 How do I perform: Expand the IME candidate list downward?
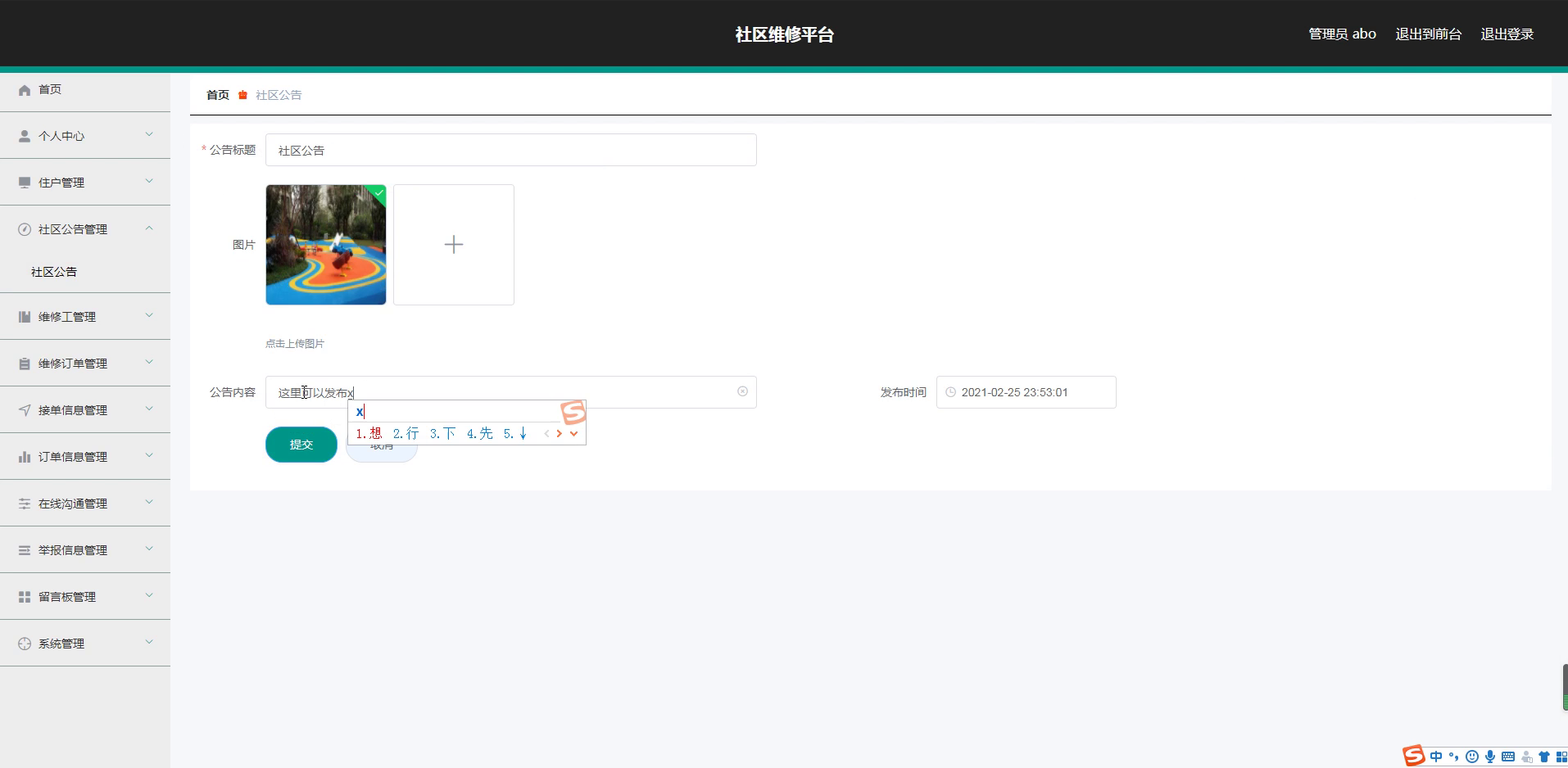573,434
